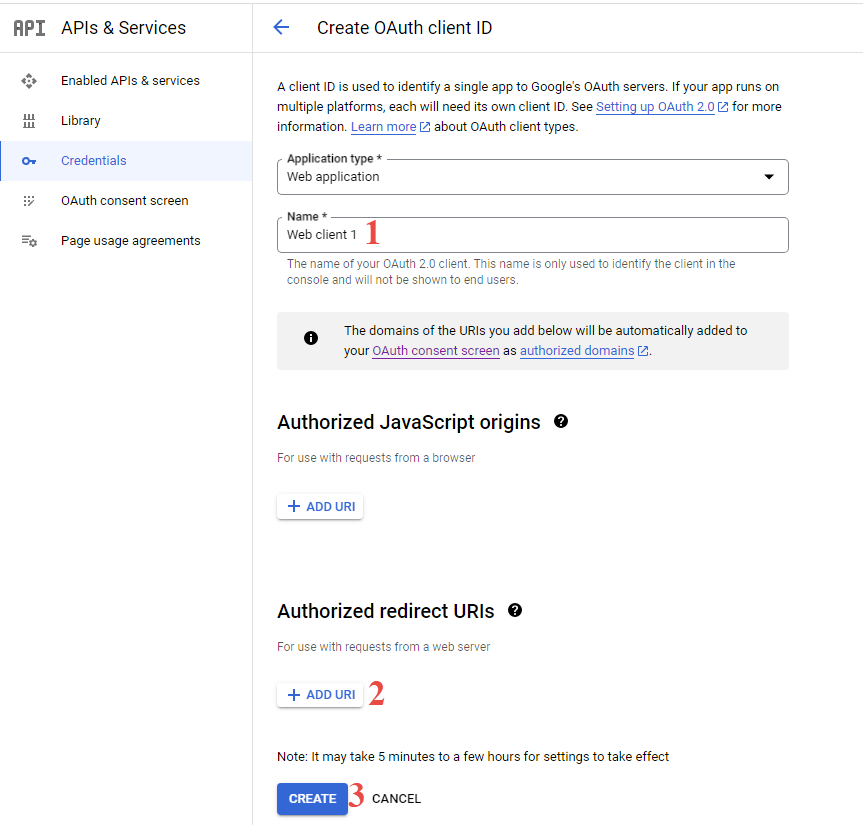Select Credentials in the sidebar

(126, 161)
